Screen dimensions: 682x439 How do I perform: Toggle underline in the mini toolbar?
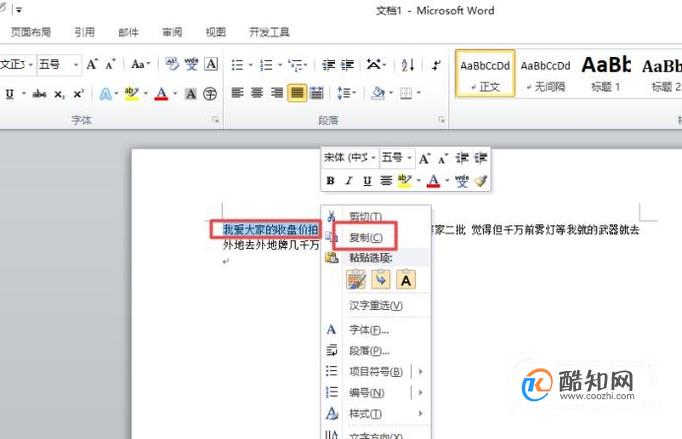click(367, 180)
